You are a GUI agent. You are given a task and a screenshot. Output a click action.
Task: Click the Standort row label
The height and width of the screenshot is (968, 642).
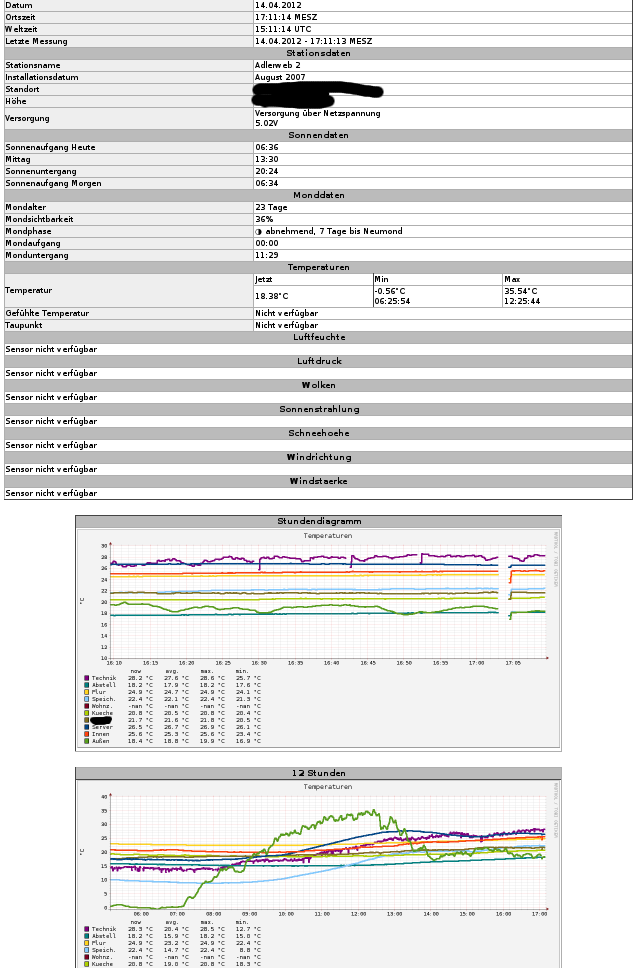(22, 90)
